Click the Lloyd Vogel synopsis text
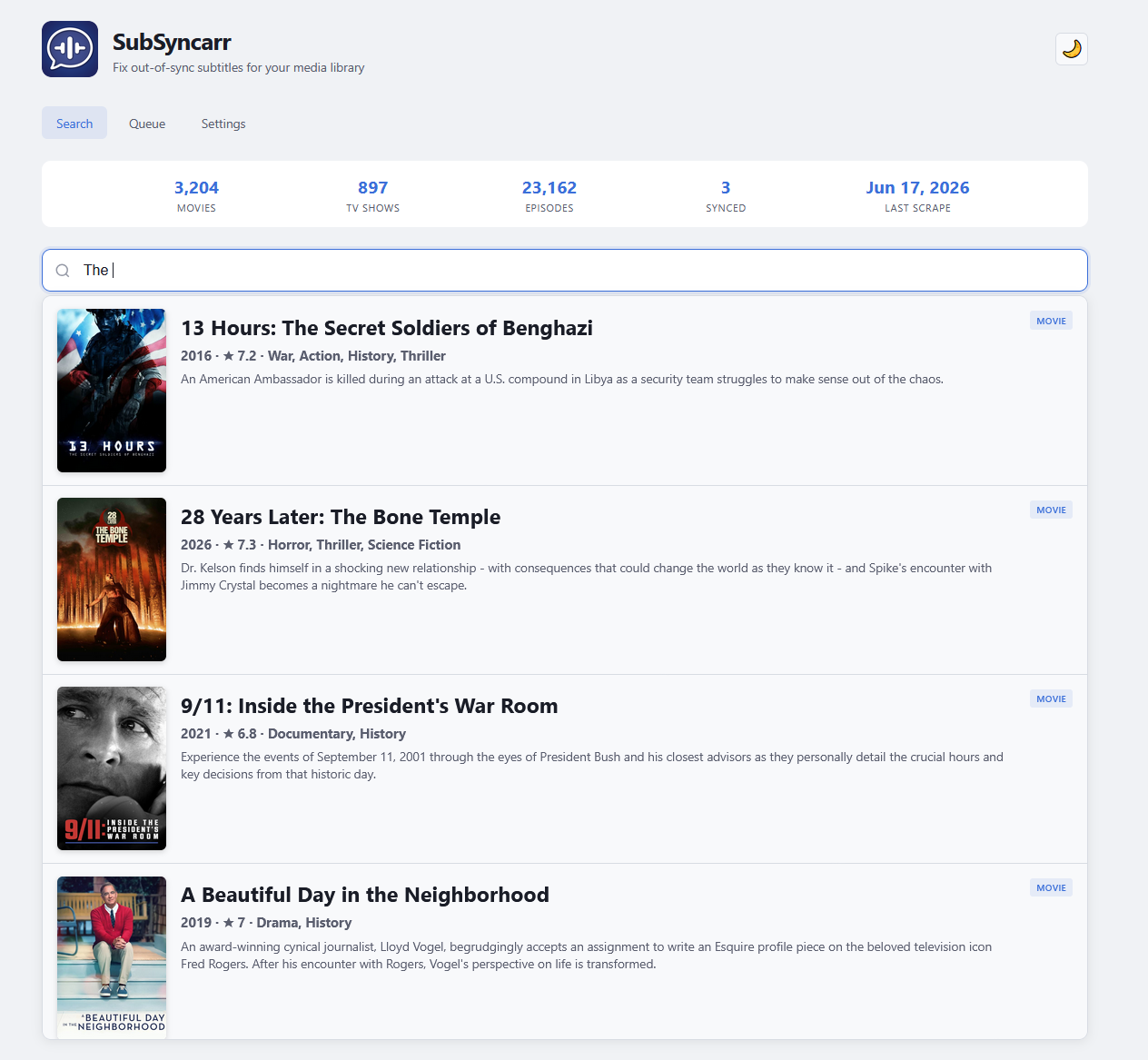This screenshot has height=1060, width=1148. point(587,956)
